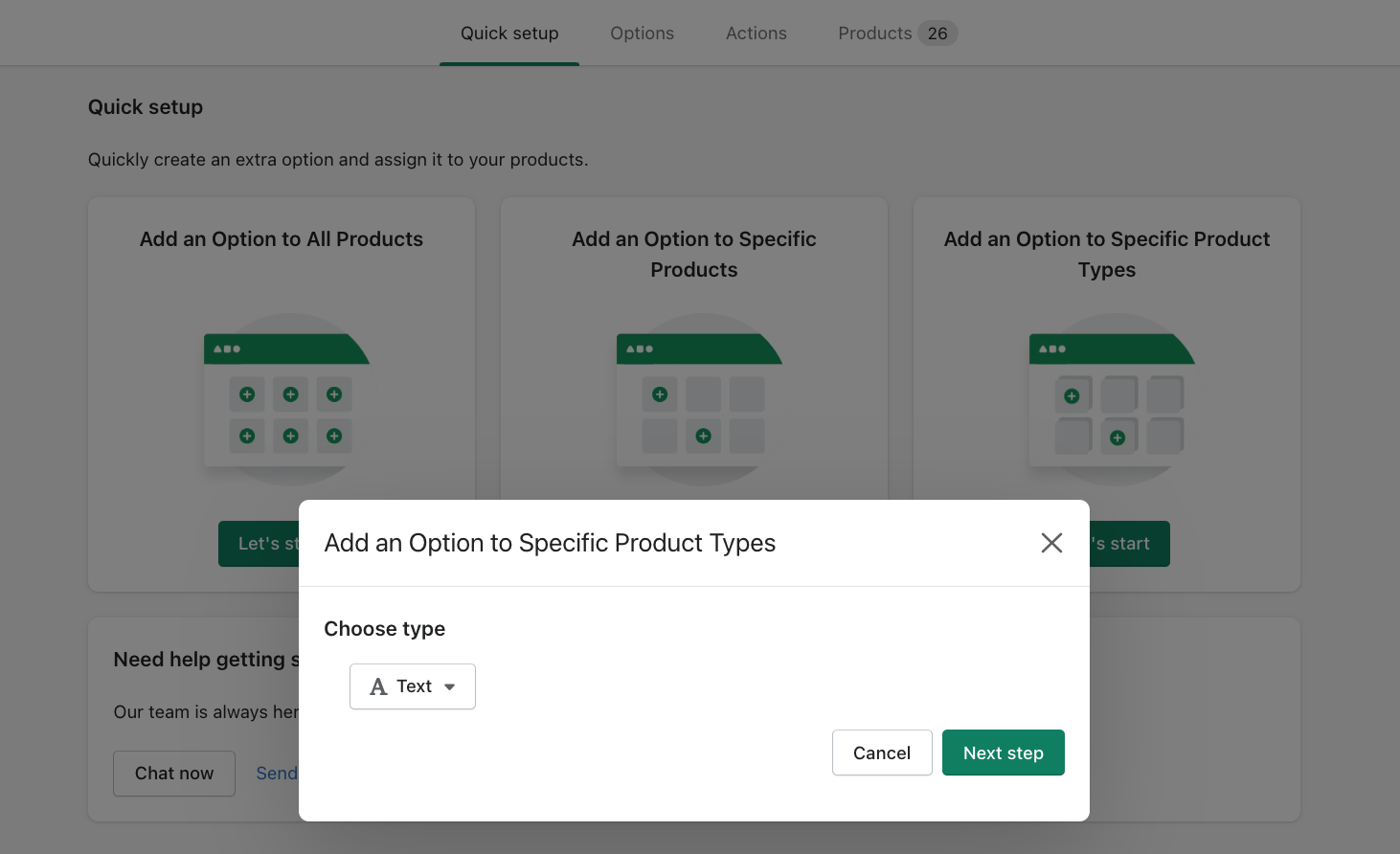Click the Specific Product Types illustration

tap(1112, 399)
